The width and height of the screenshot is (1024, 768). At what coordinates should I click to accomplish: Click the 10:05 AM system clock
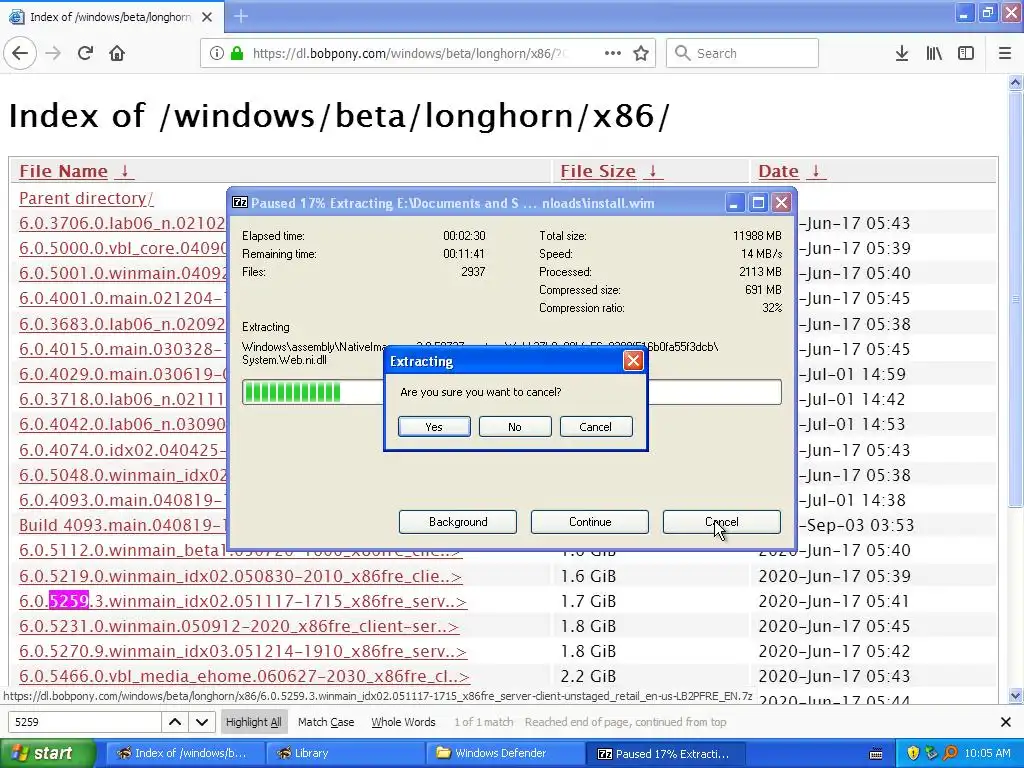[x=987, y=753]
